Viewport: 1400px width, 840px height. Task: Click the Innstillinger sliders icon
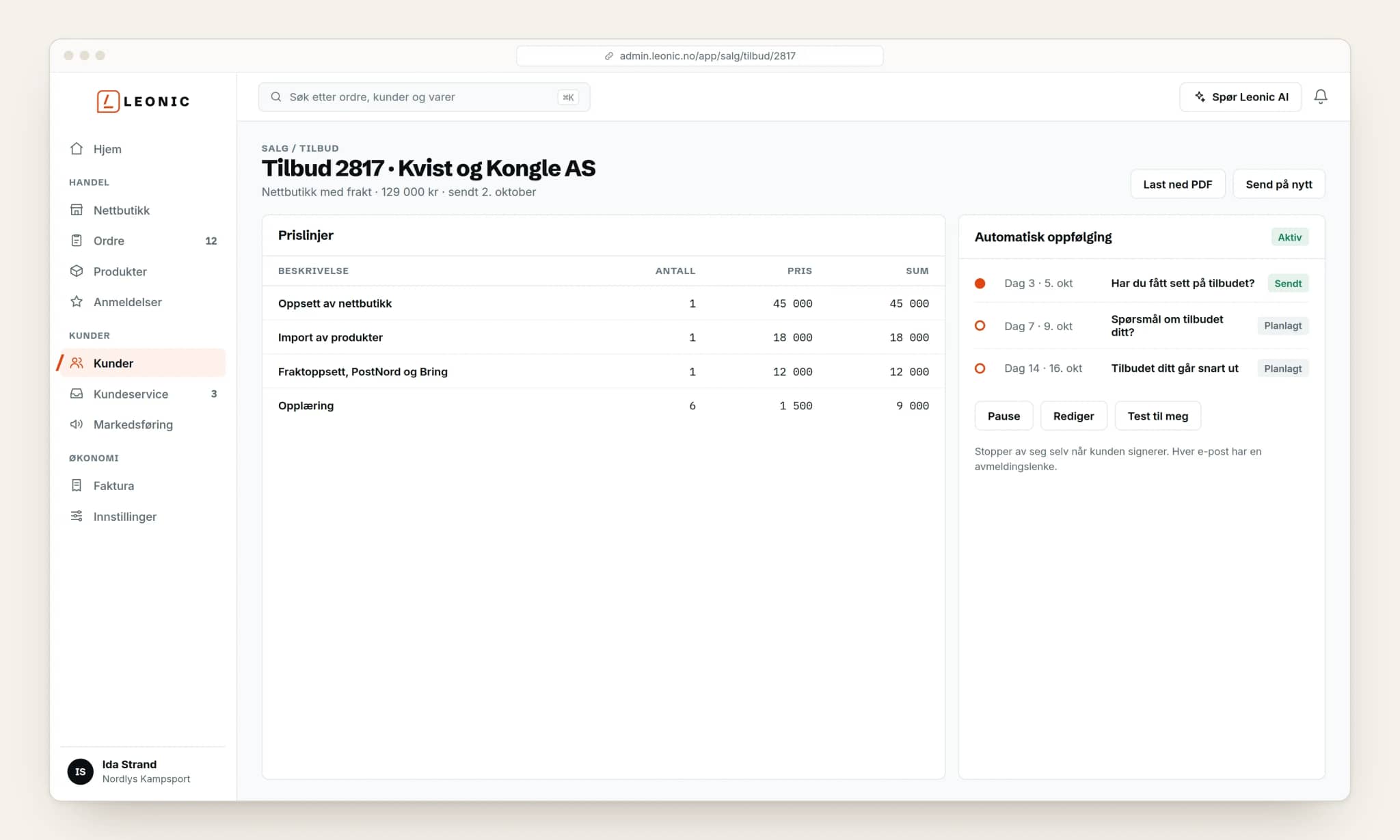click(x=77, y=516)
